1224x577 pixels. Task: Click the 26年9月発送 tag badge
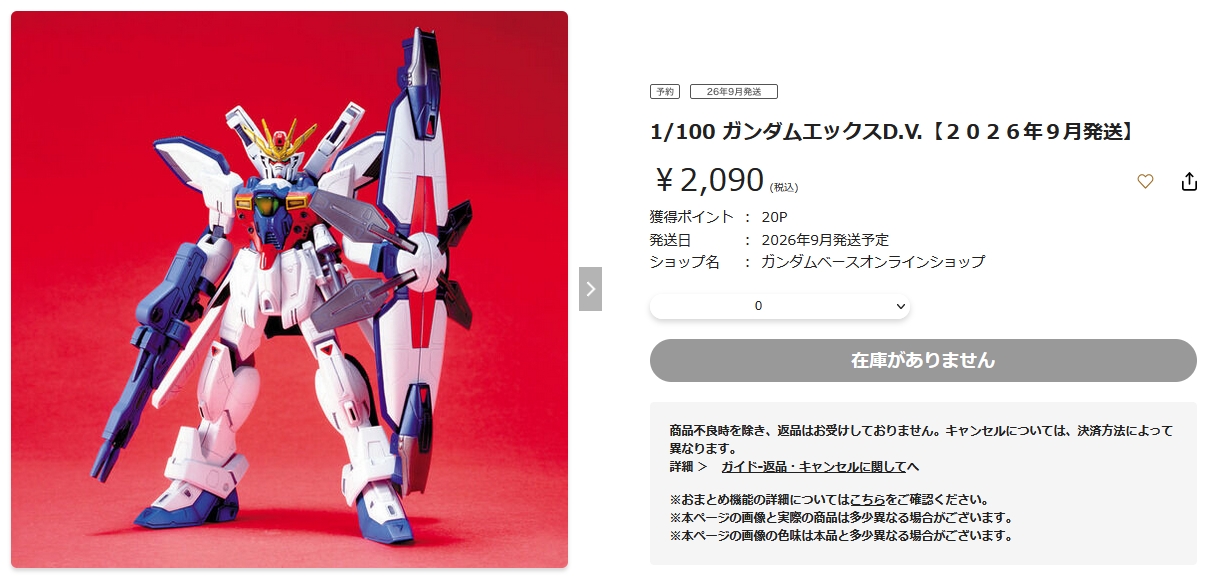[734, 91]
